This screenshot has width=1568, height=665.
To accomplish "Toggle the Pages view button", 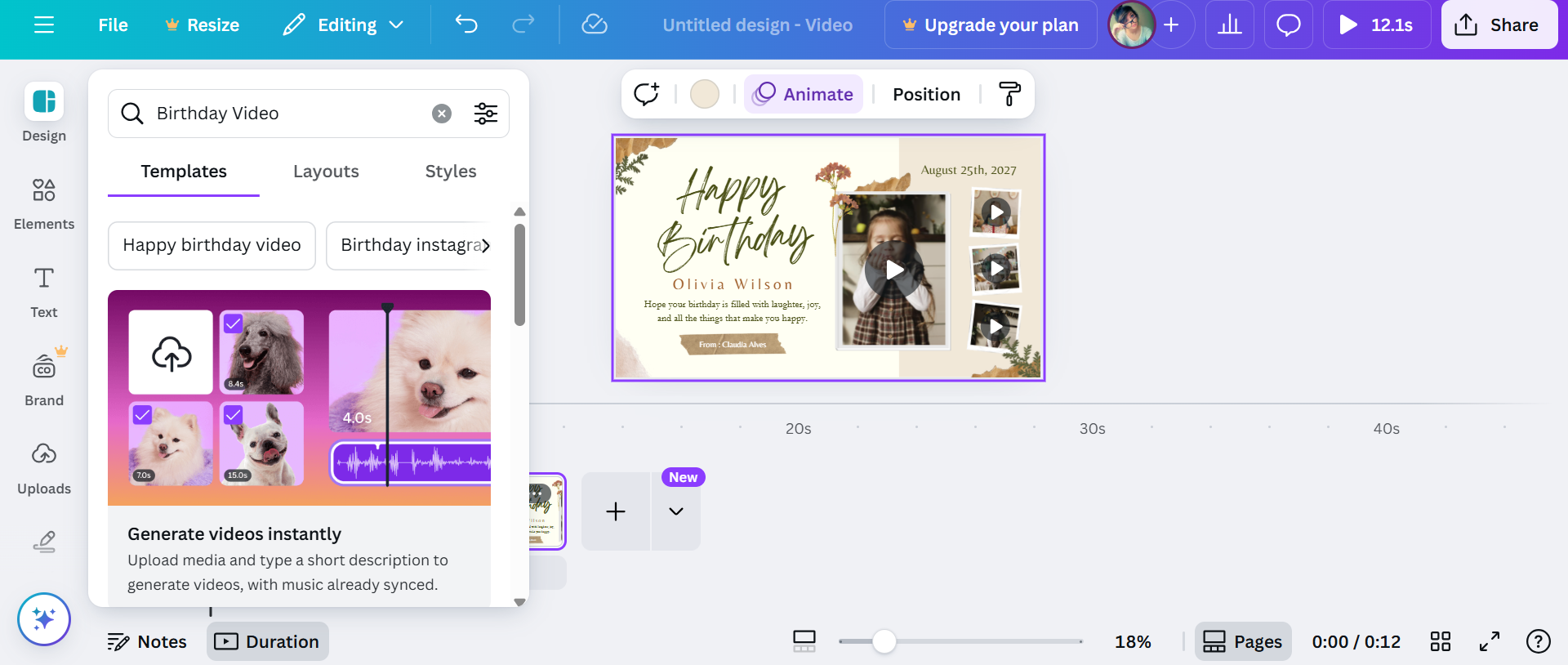I will 1243,642.
